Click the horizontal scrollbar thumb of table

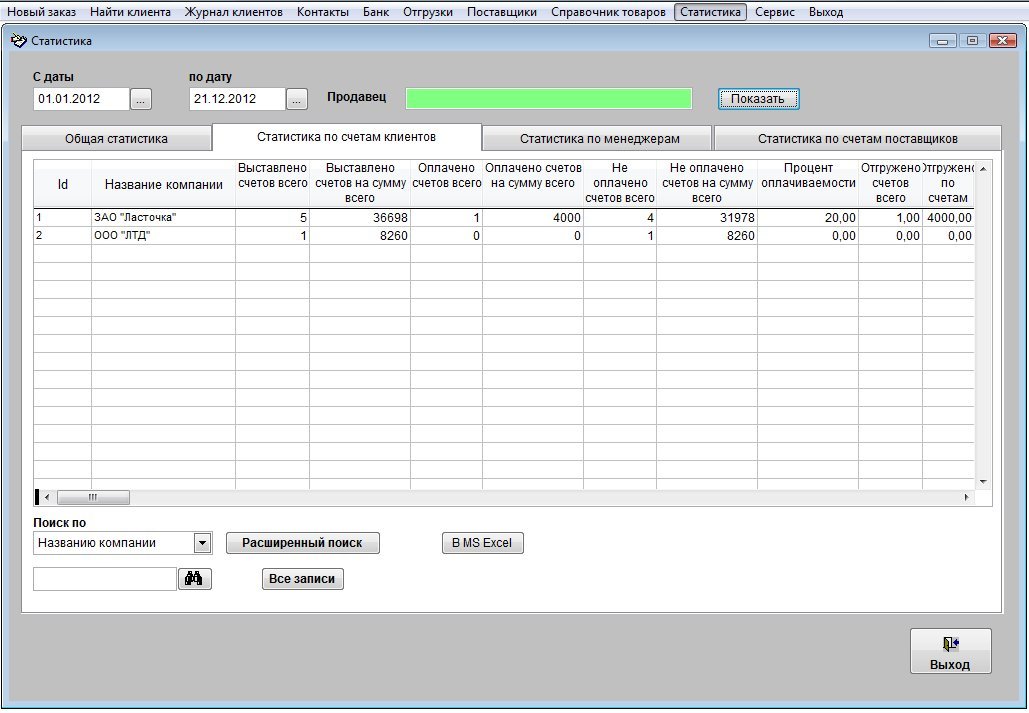(93, 497)
